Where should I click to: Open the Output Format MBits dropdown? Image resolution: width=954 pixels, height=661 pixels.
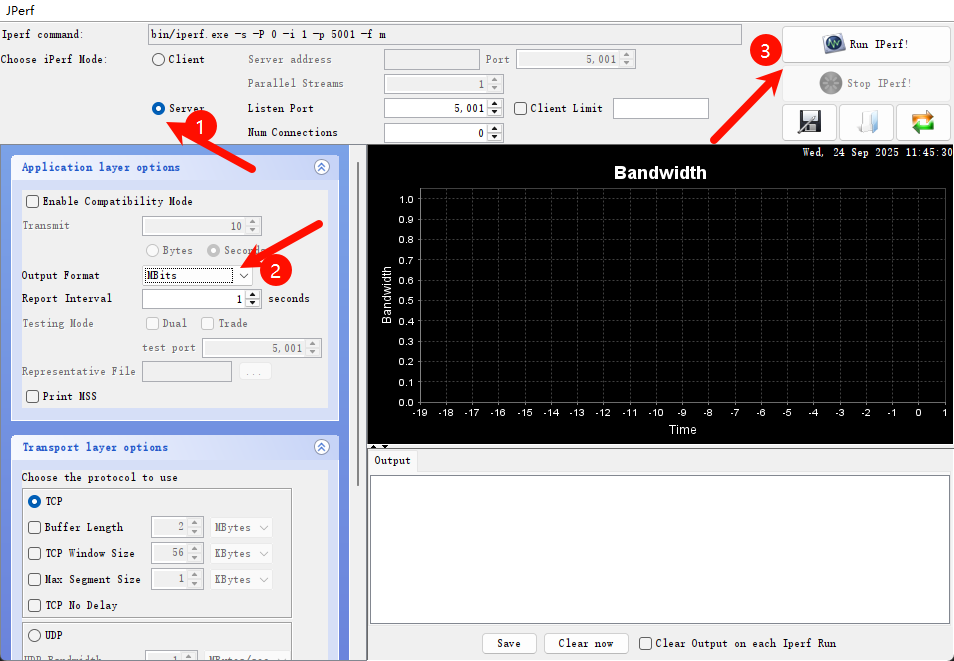pos(244,275)
